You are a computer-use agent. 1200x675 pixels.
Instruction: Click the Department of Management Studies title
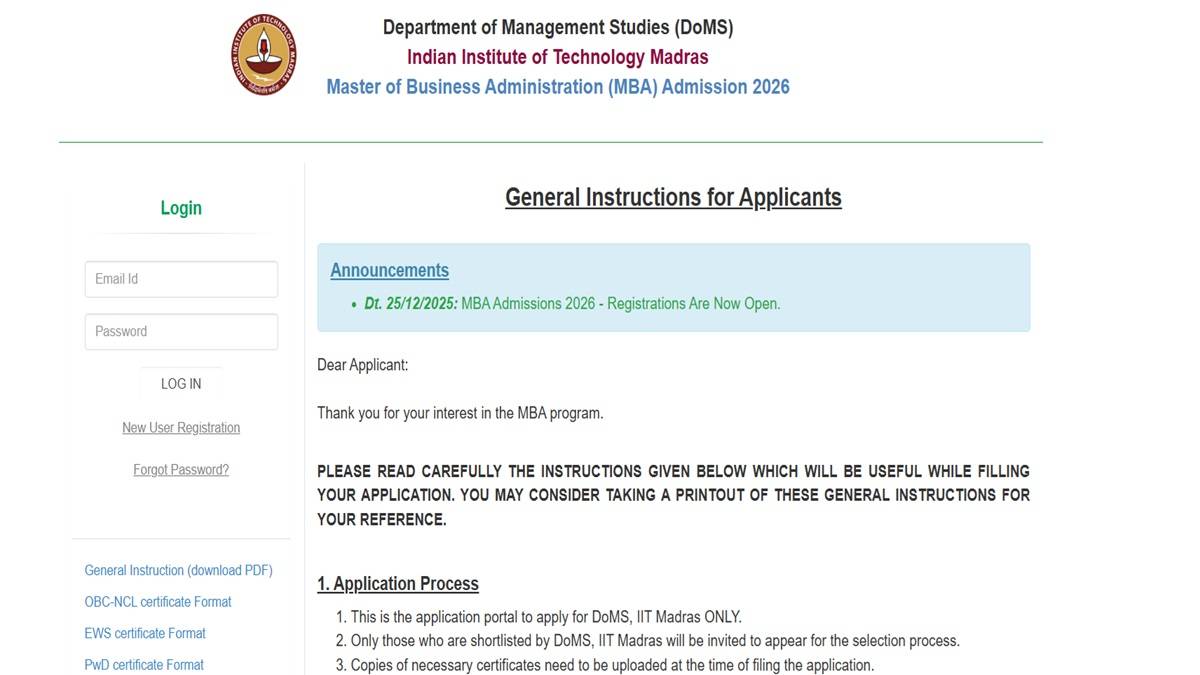[x=557, y=27]
